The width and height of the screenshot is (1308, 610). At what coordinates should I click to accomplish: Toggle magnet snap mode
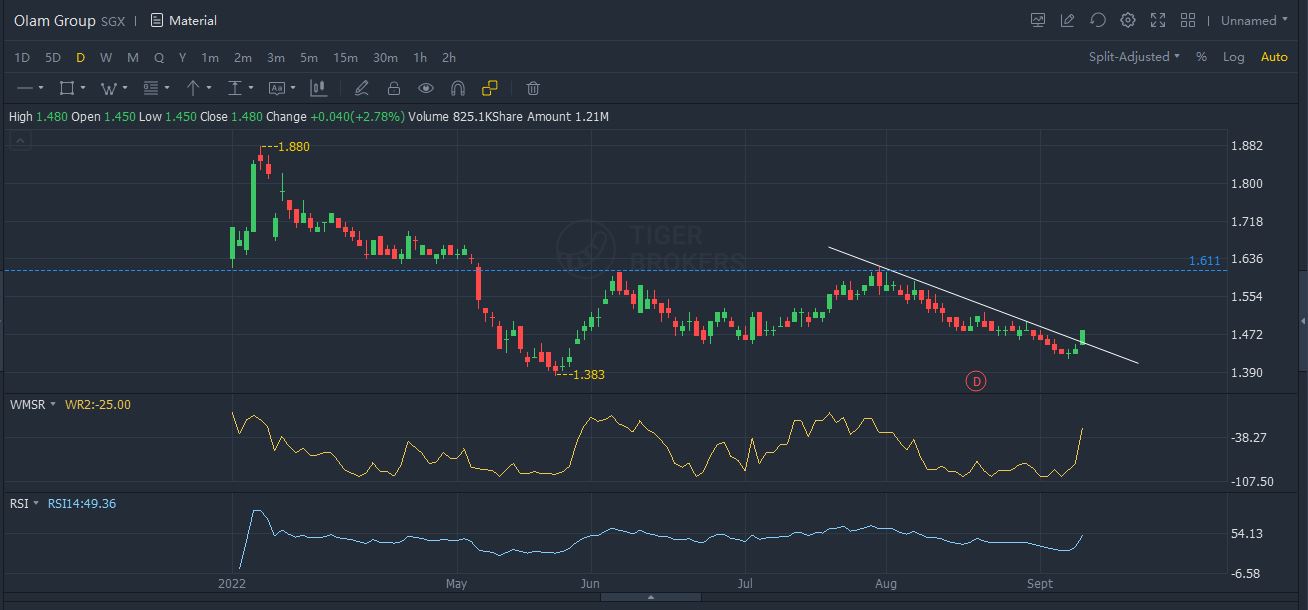coord(458,88)
